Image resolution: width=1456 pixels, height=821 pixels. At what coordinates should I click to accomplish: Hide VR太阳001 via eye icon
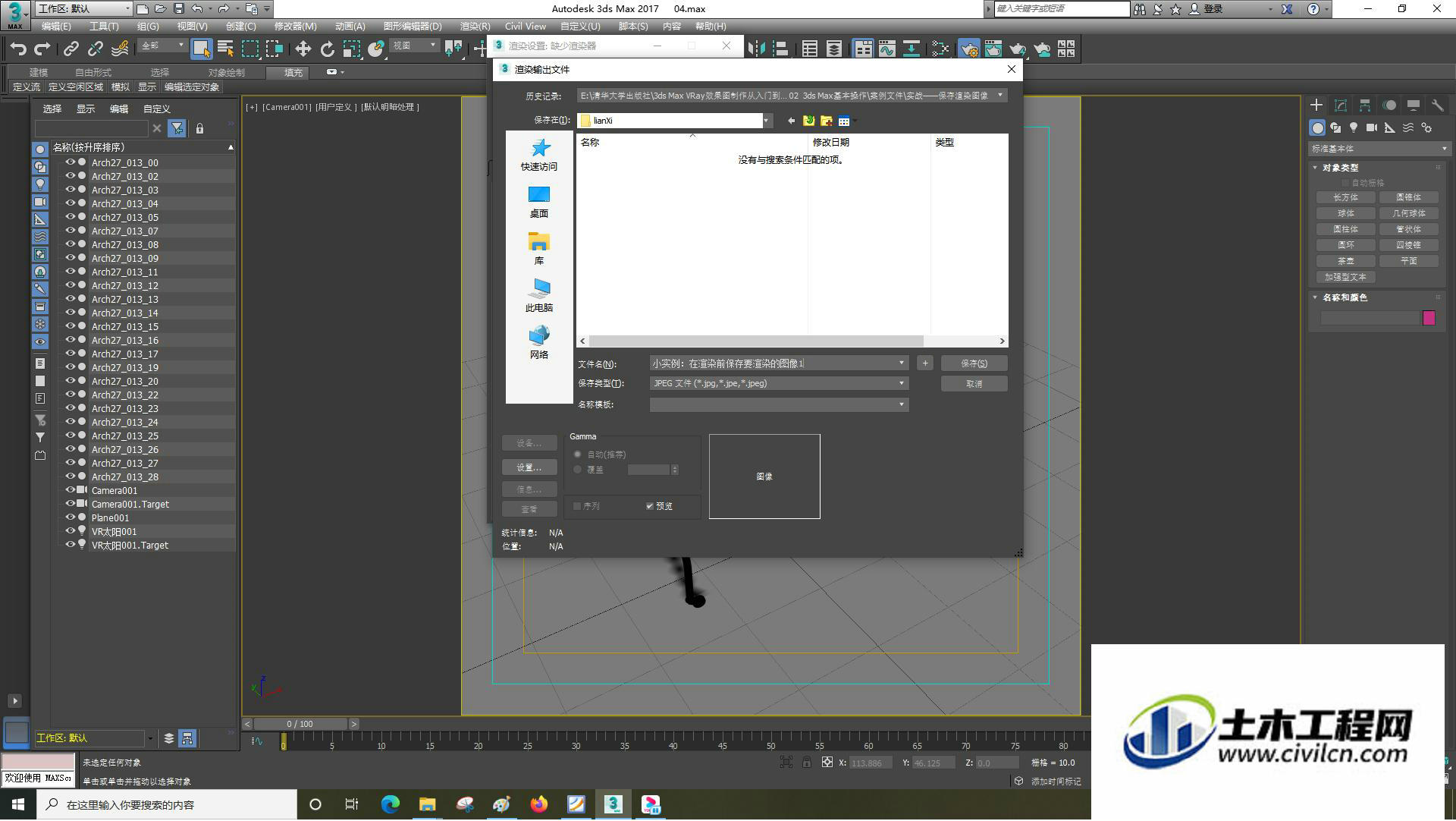pos(70,531)
